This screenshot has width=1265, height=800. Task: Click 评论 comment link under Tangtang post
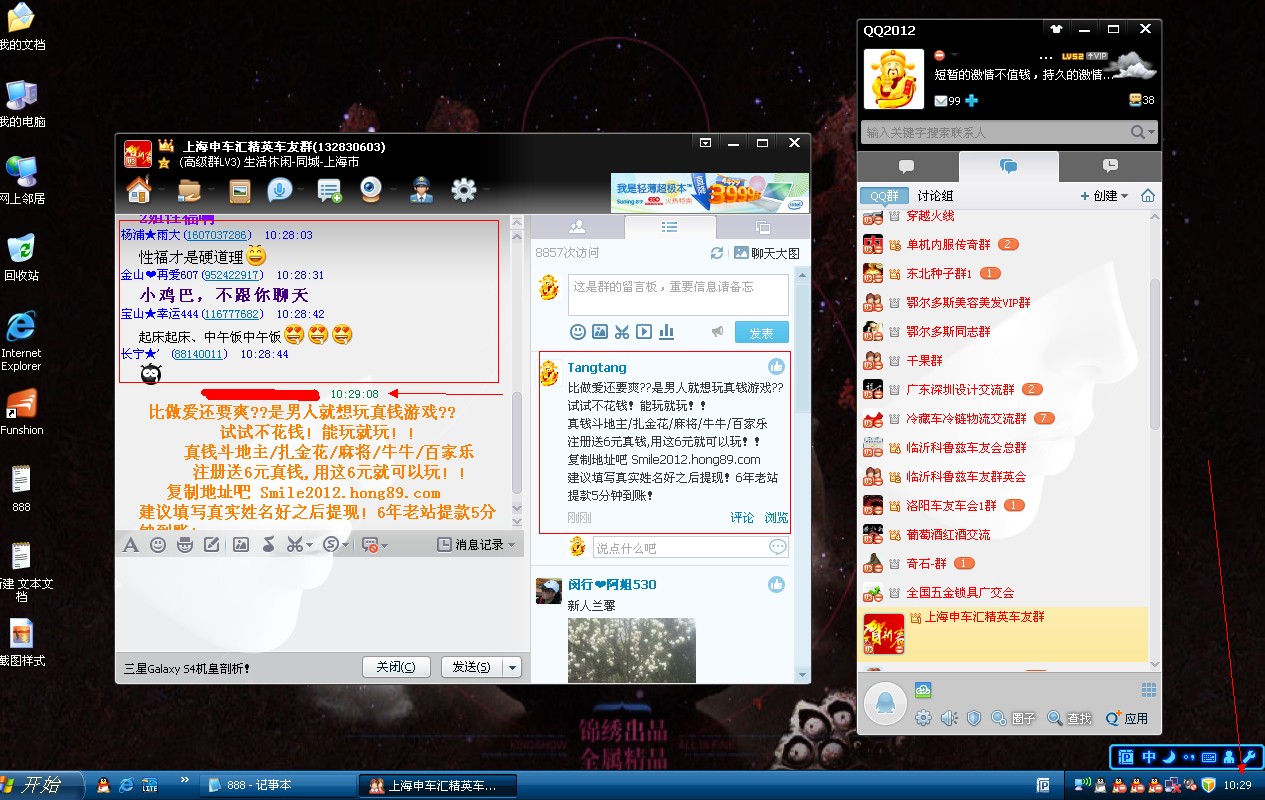[x=742, y=518]
